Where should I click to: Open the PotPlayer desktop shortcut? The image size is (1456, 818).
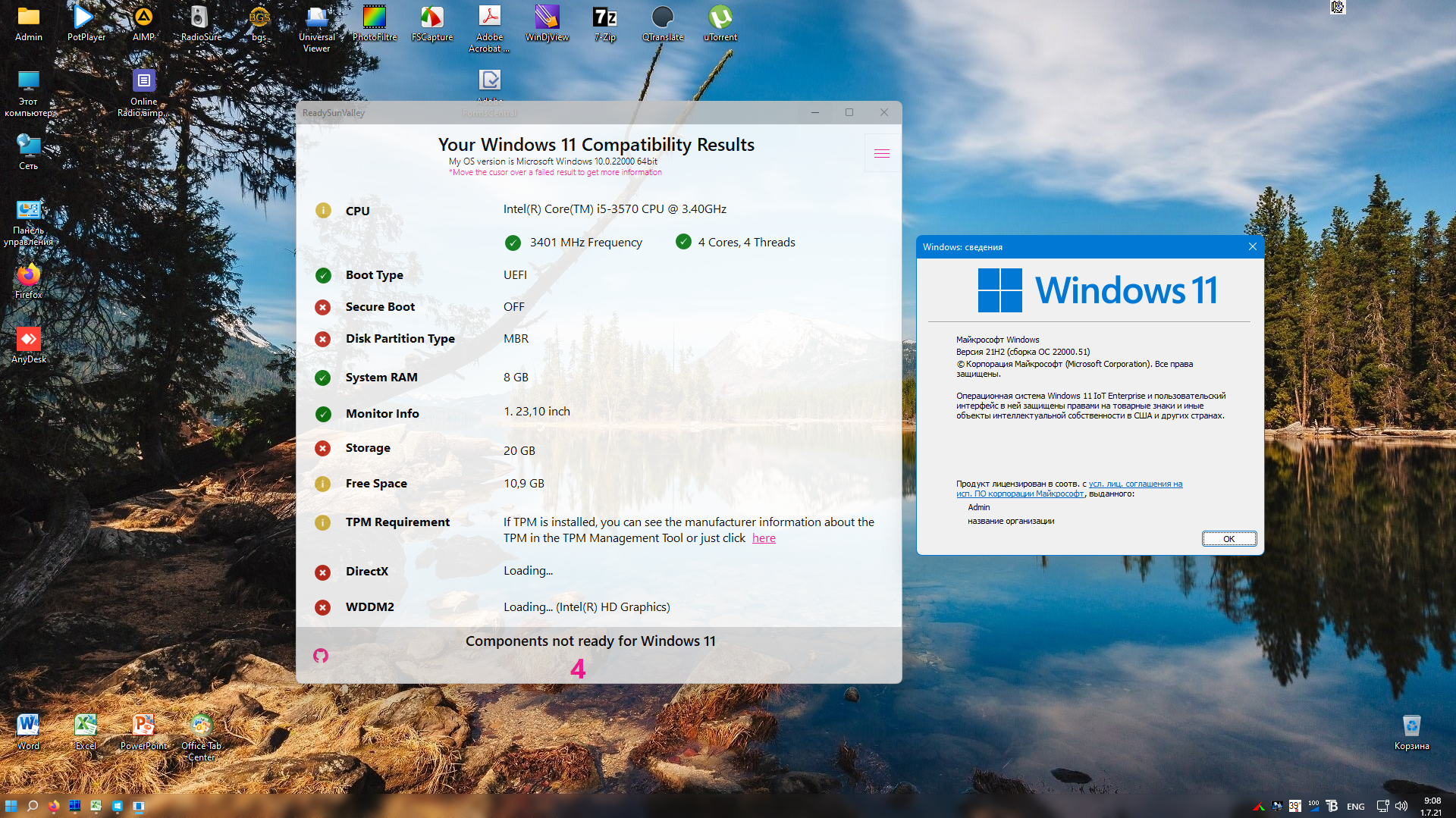click(86, 23)
